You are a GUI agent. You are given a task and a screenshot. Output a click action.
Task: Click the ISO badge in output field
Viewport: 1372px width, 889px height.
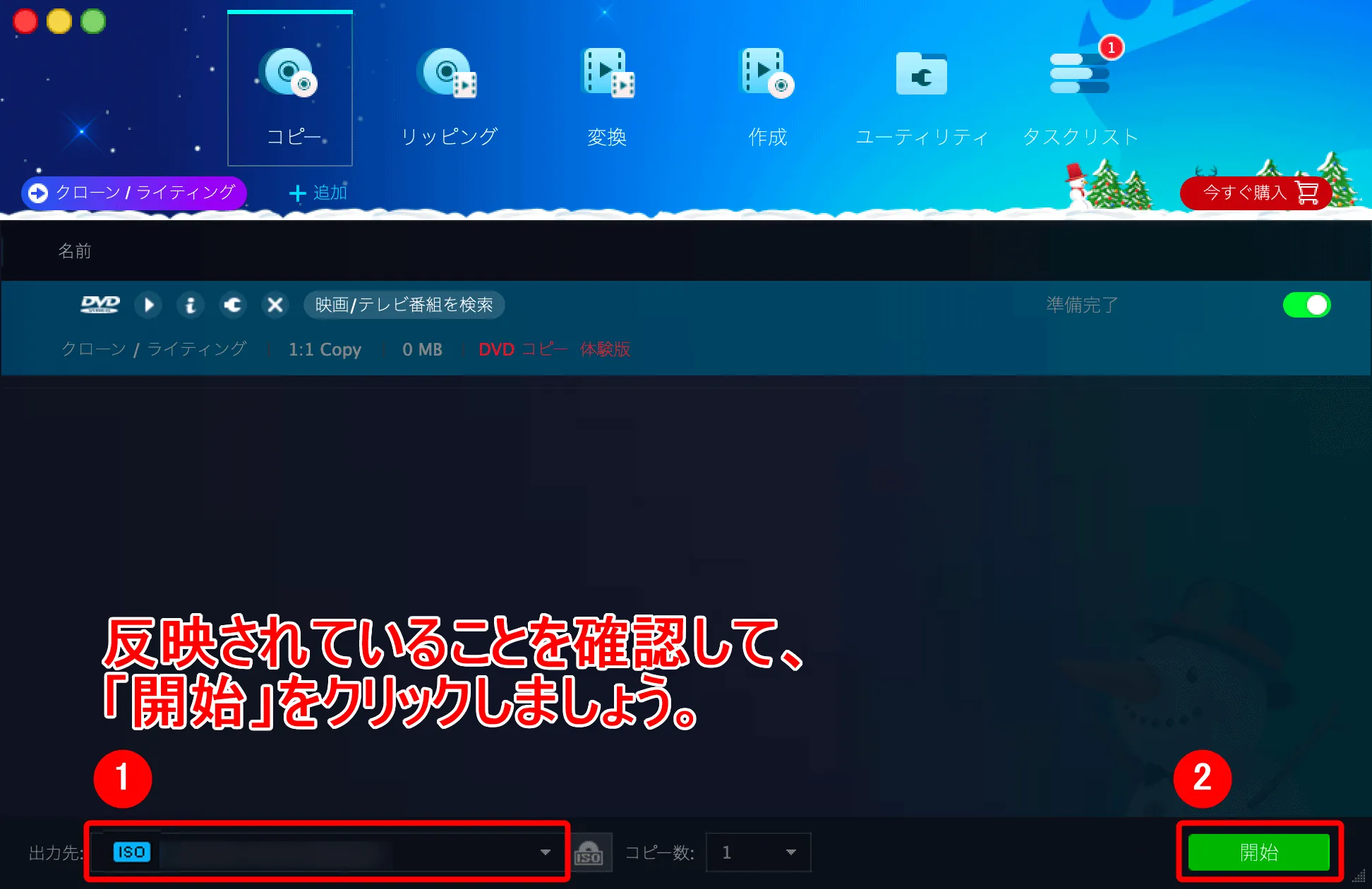pyautogui.click(x=132, y=852)
